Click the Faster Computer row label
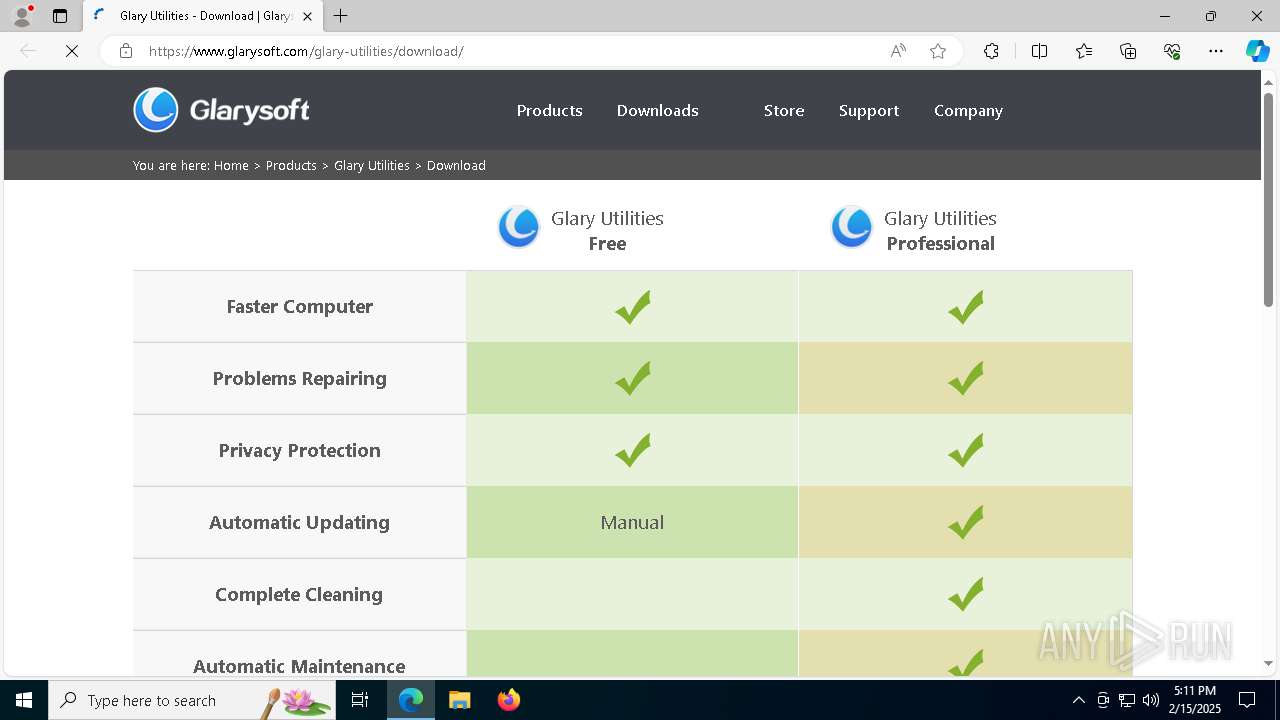This screenshot has width=1280, height=720. [x=300, y=307]
